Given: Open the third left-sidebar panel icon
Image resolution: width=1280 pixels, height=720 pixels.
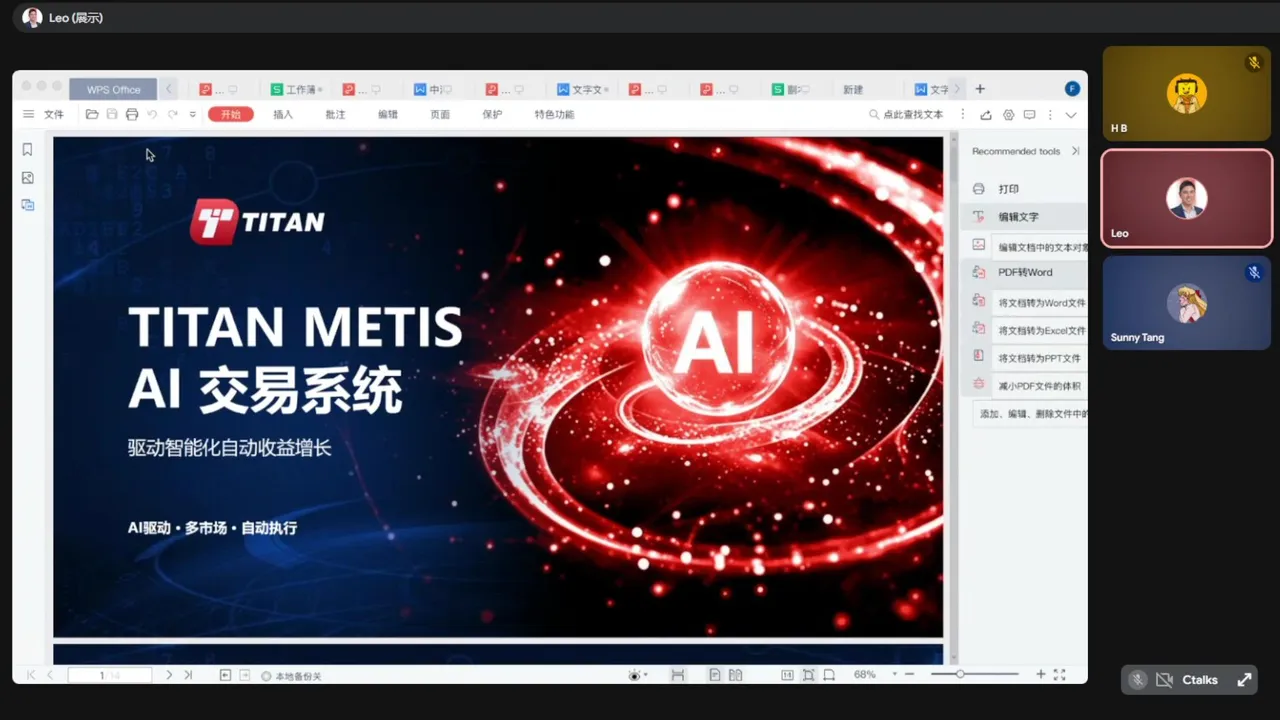Looking at the screenshot, I should tap(28, 205).
